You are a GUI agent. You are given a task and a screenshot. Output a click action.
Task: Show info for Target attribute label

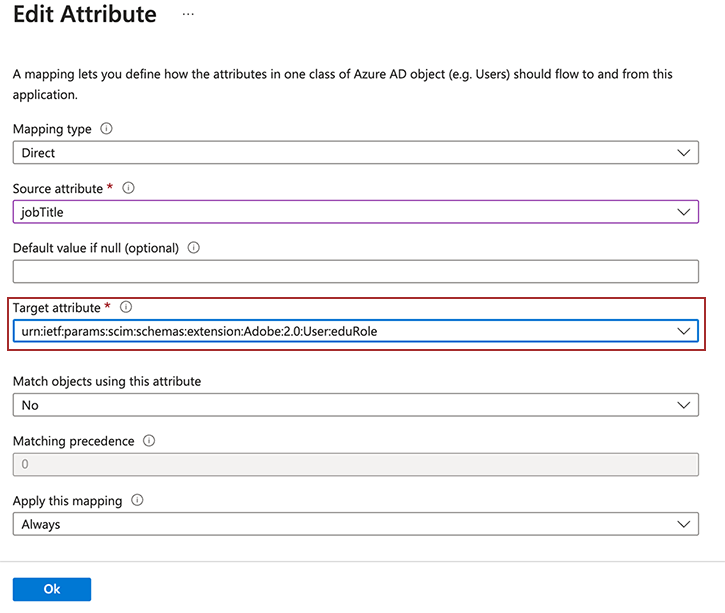click(126, 308)
